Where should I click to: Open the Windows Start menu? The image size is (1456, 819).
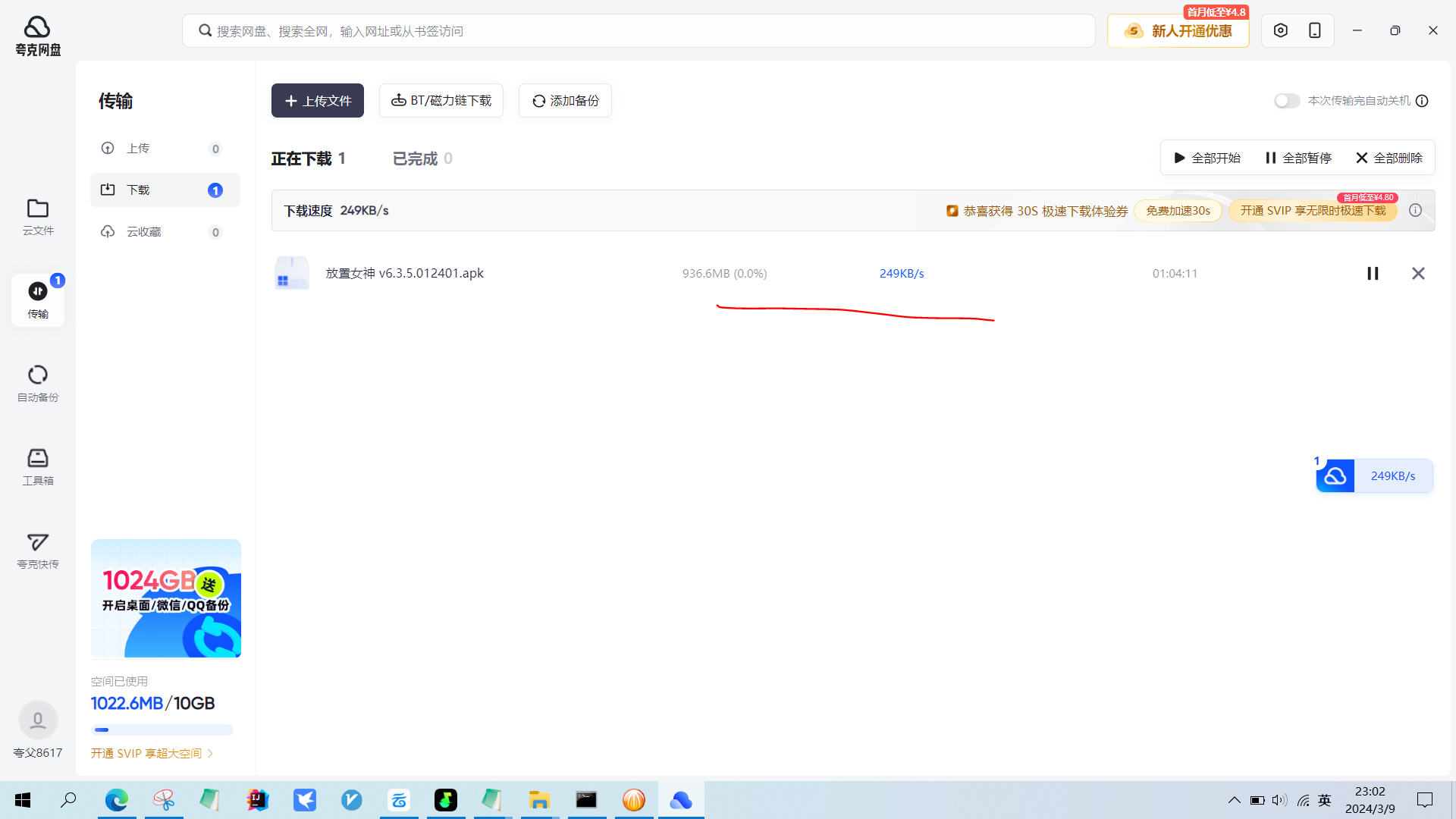pos(23,800)
